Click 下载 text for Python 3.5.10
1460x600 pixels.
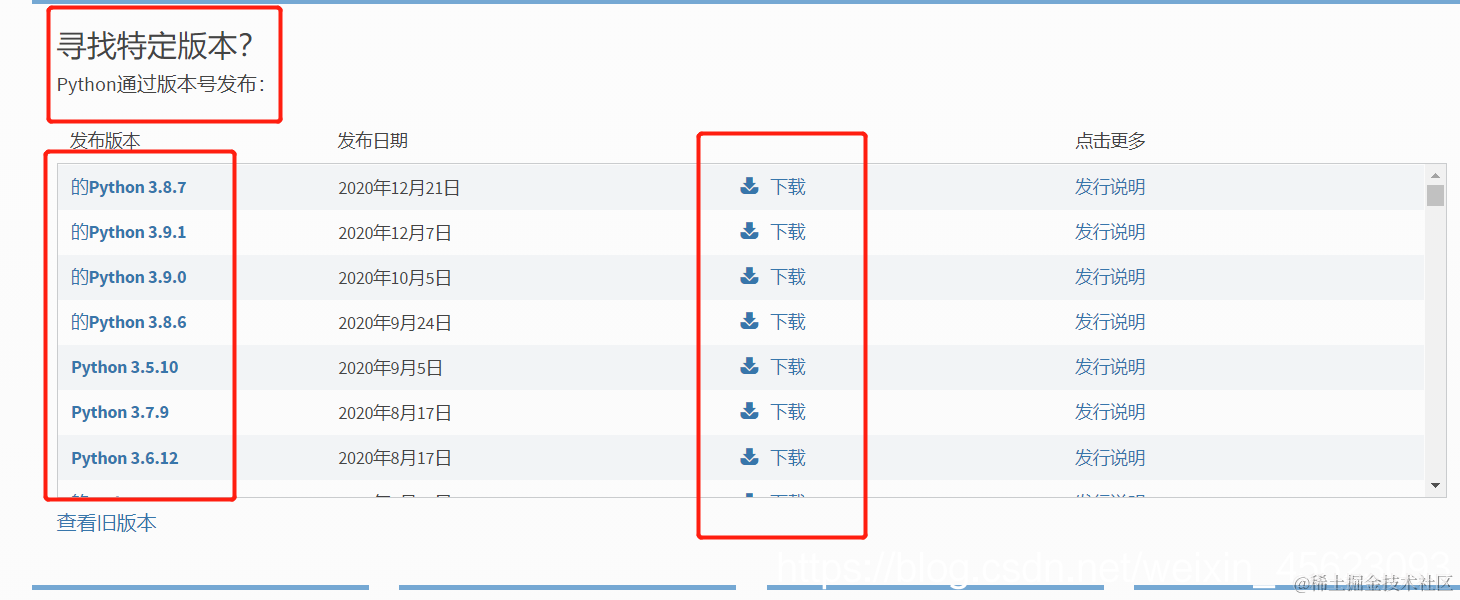(788, 367)
